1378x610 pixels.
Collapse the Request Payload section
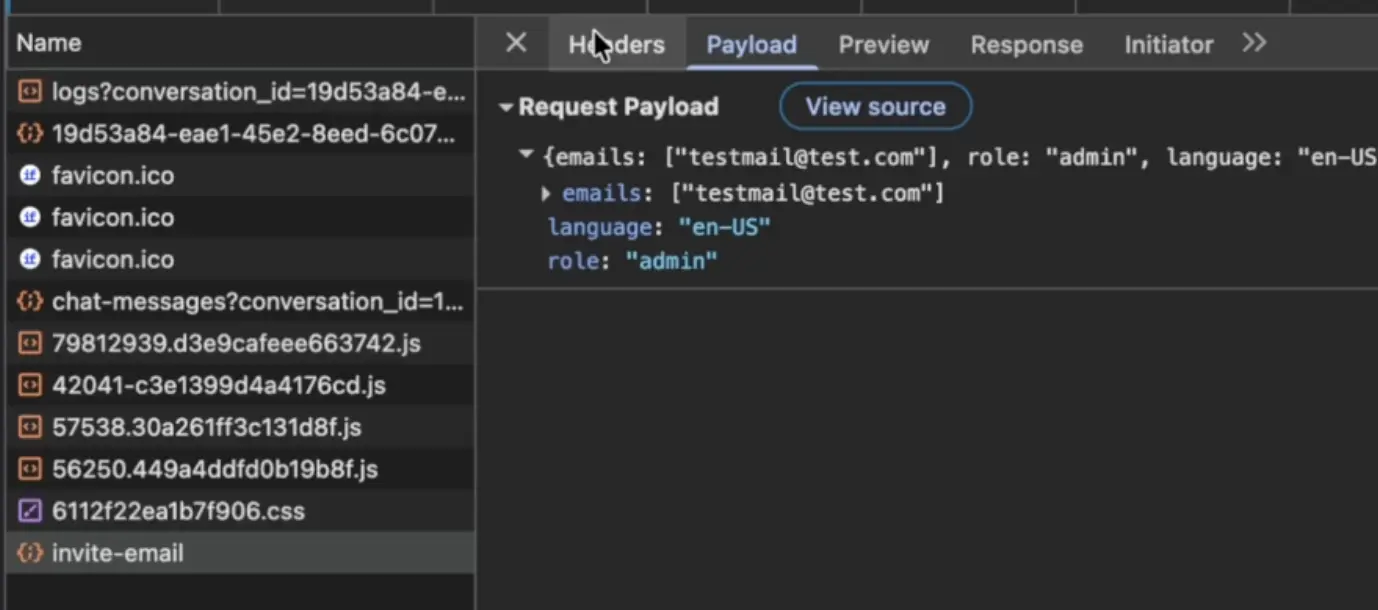506,108
